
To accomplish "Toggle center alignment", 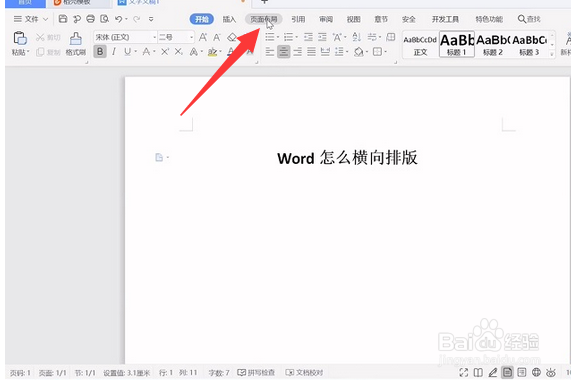I will click(x=284, y=52).
